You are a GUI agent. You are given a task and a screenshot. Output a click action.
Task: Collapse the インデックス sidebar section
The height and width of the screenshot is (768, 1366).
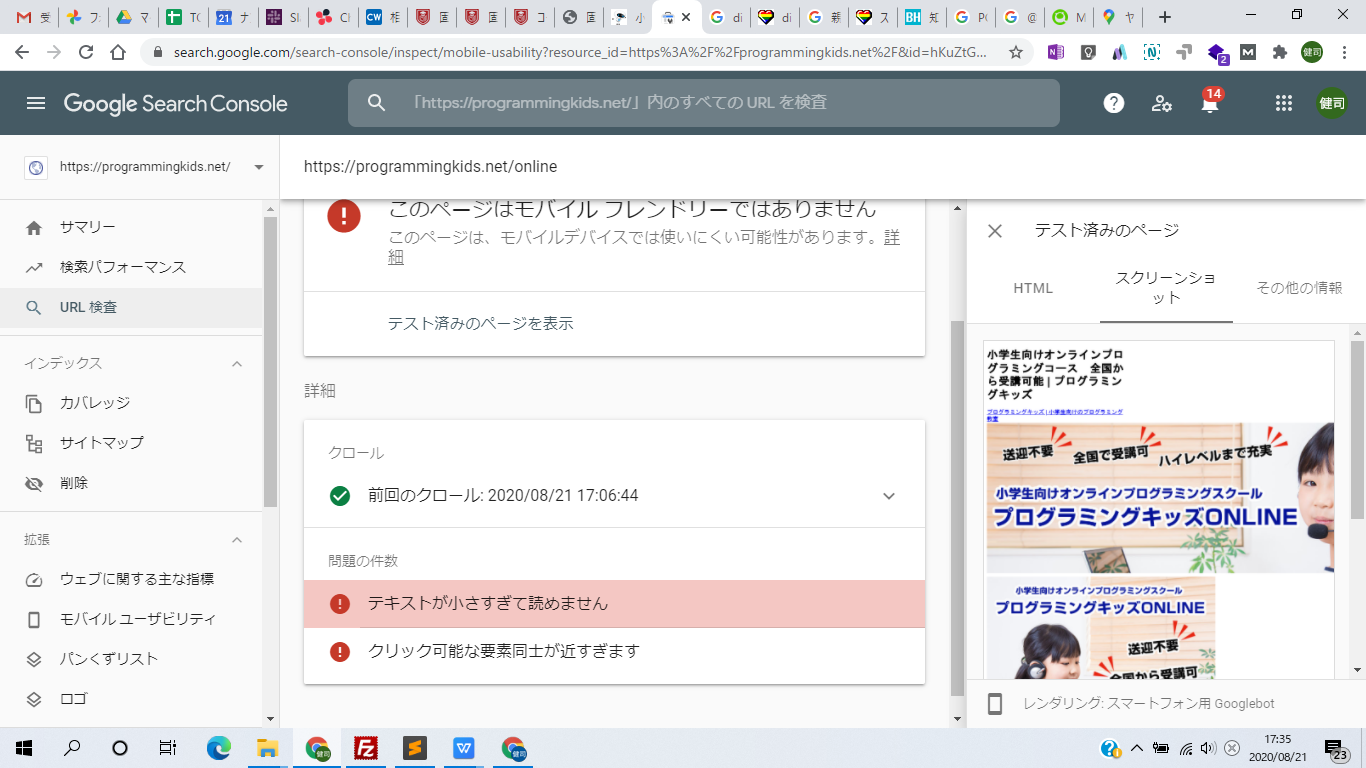click(238, 363)
